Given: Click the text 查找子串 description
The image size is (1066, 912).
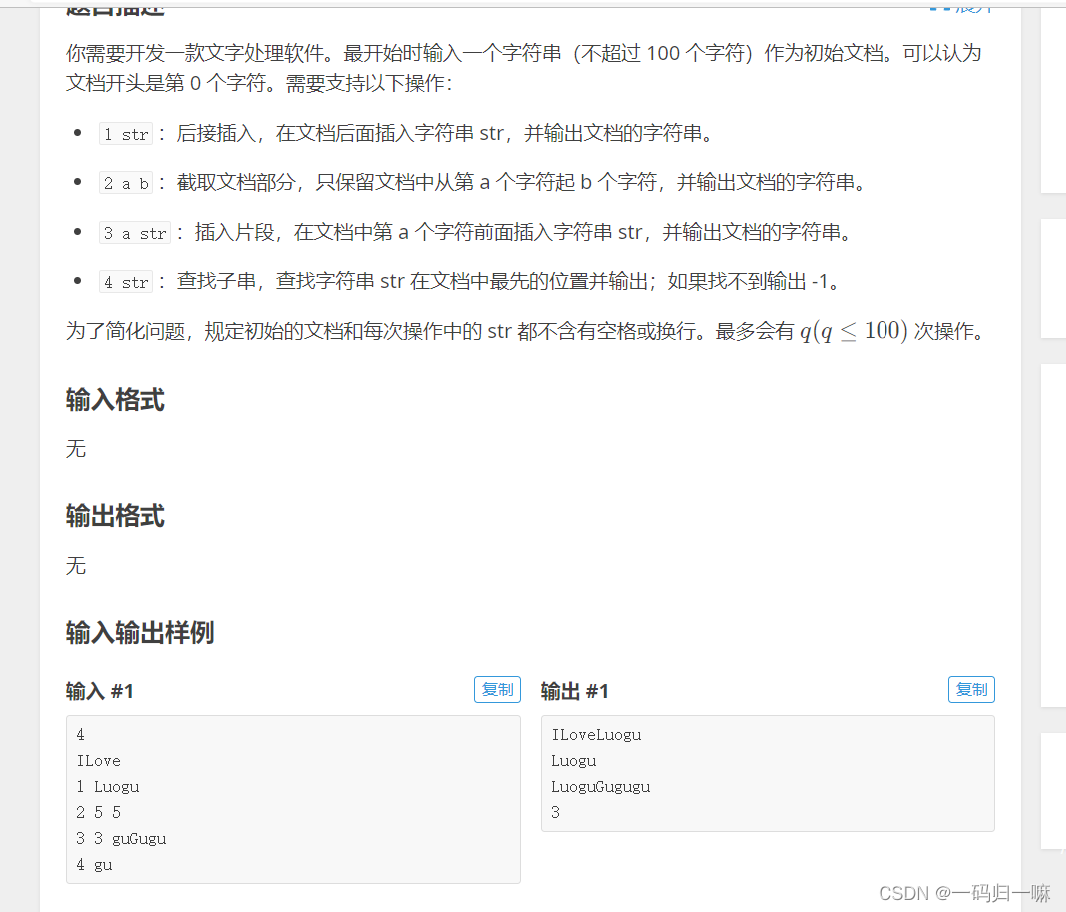Looking at the screenshot, I should coord(508,281).
